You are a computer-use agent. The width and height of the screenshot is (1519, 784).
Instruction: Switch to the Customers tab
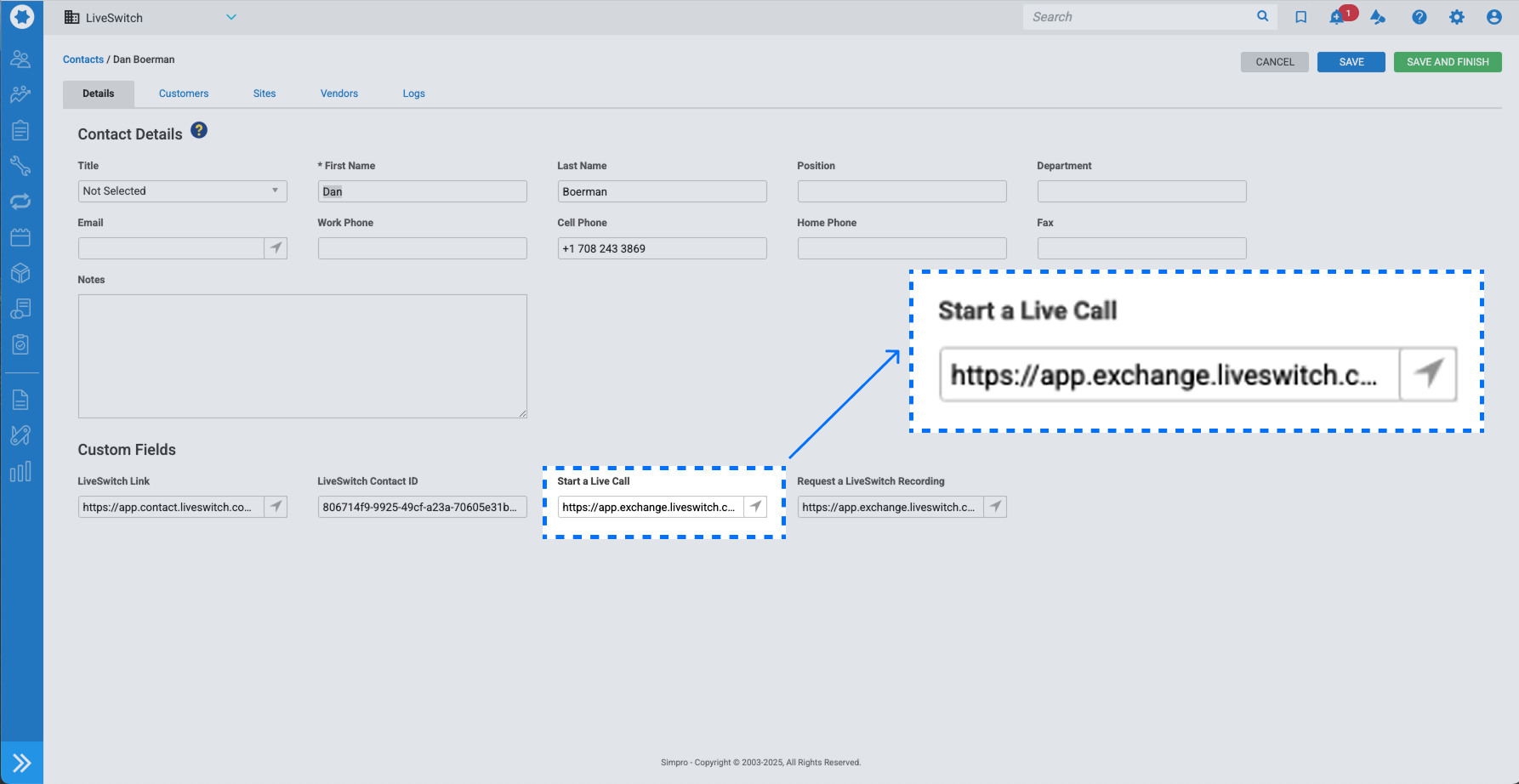184,94
